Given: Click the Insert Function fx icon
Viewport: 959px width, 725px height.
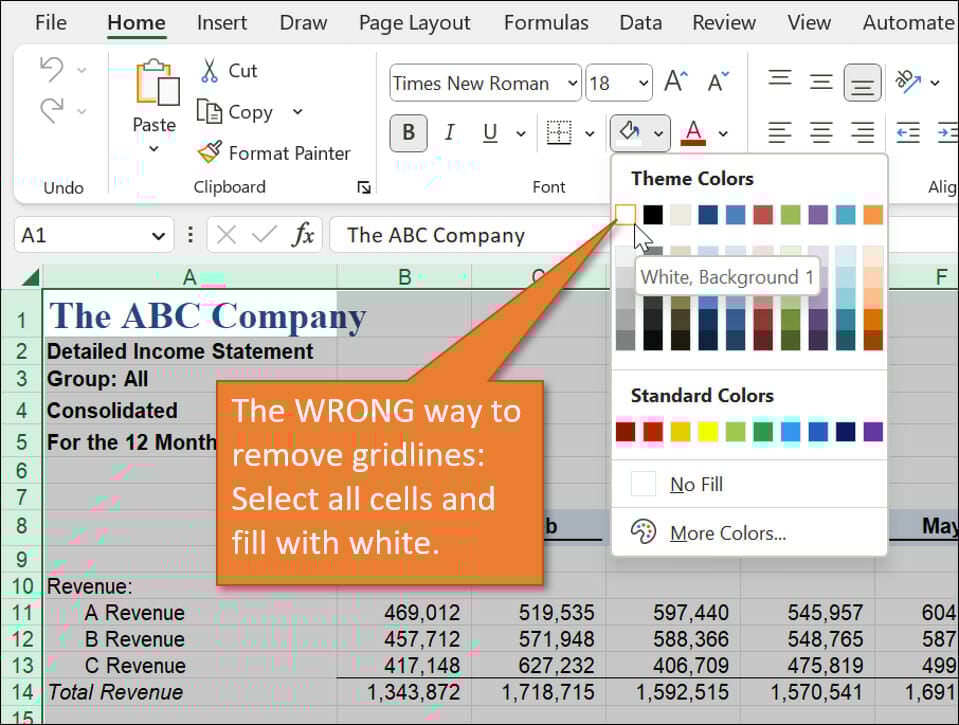Looking at the screenshot, I should click(x=302, y=235).
